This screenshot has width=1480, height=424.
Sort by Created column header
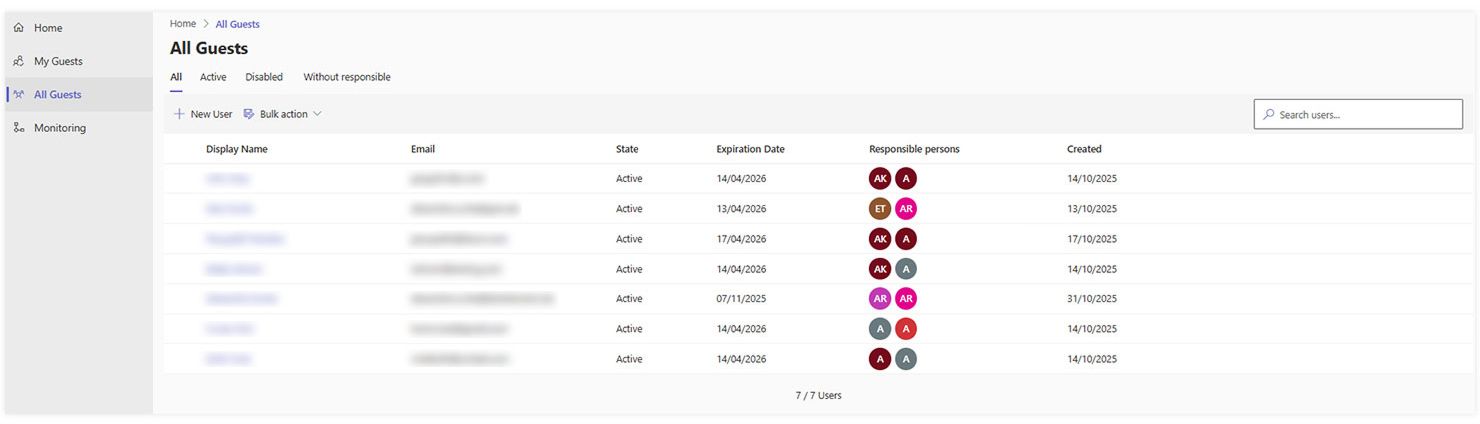click(1084, 149)
